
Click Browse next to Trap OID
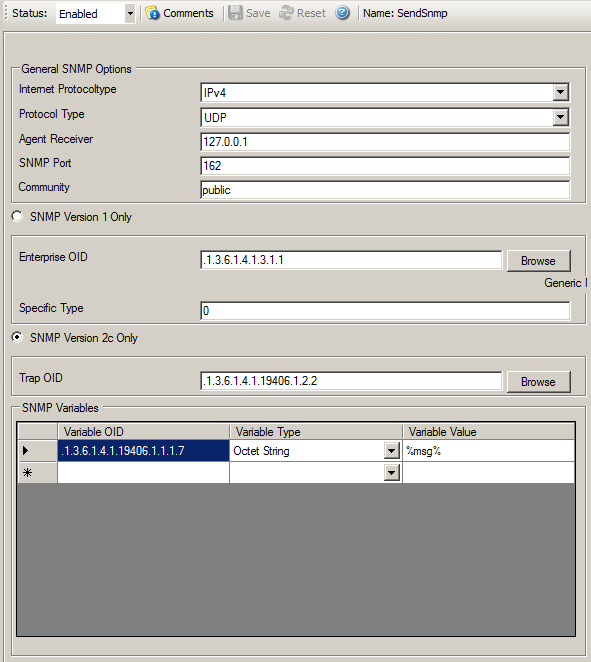tap(538, 382)
